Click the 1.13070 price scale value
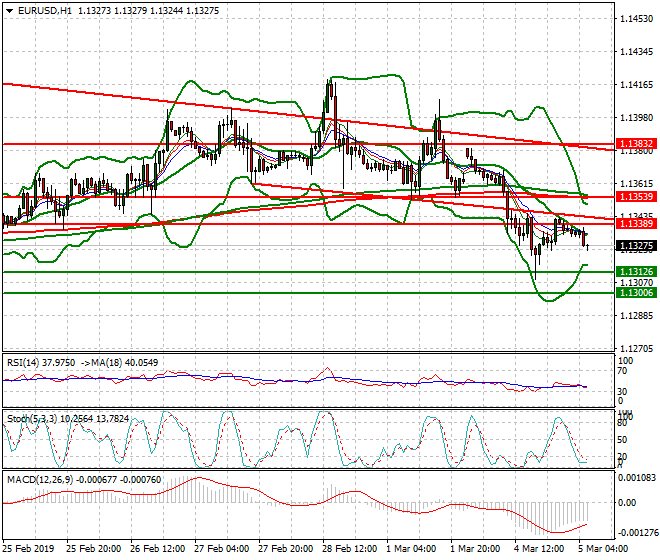 (x=636, y=282)
